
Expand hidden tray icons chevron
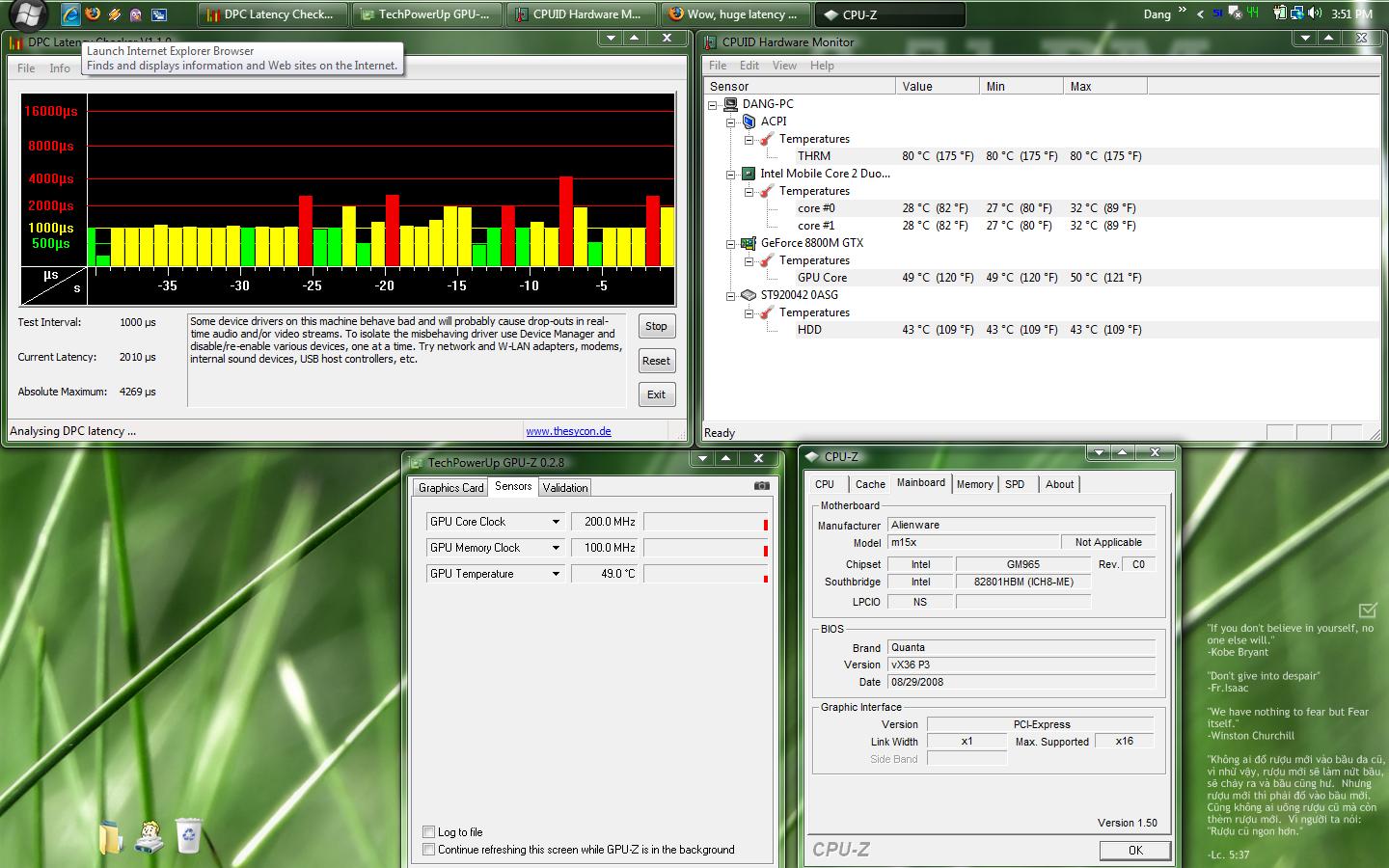(x=1200, y=14)
